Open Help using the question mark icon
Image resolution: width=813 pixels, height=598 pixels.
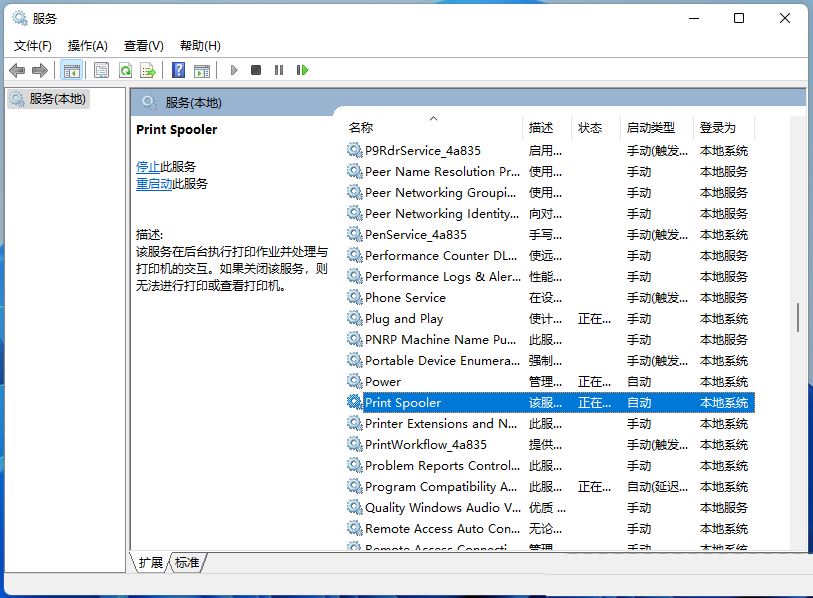[x=177, y=70]
